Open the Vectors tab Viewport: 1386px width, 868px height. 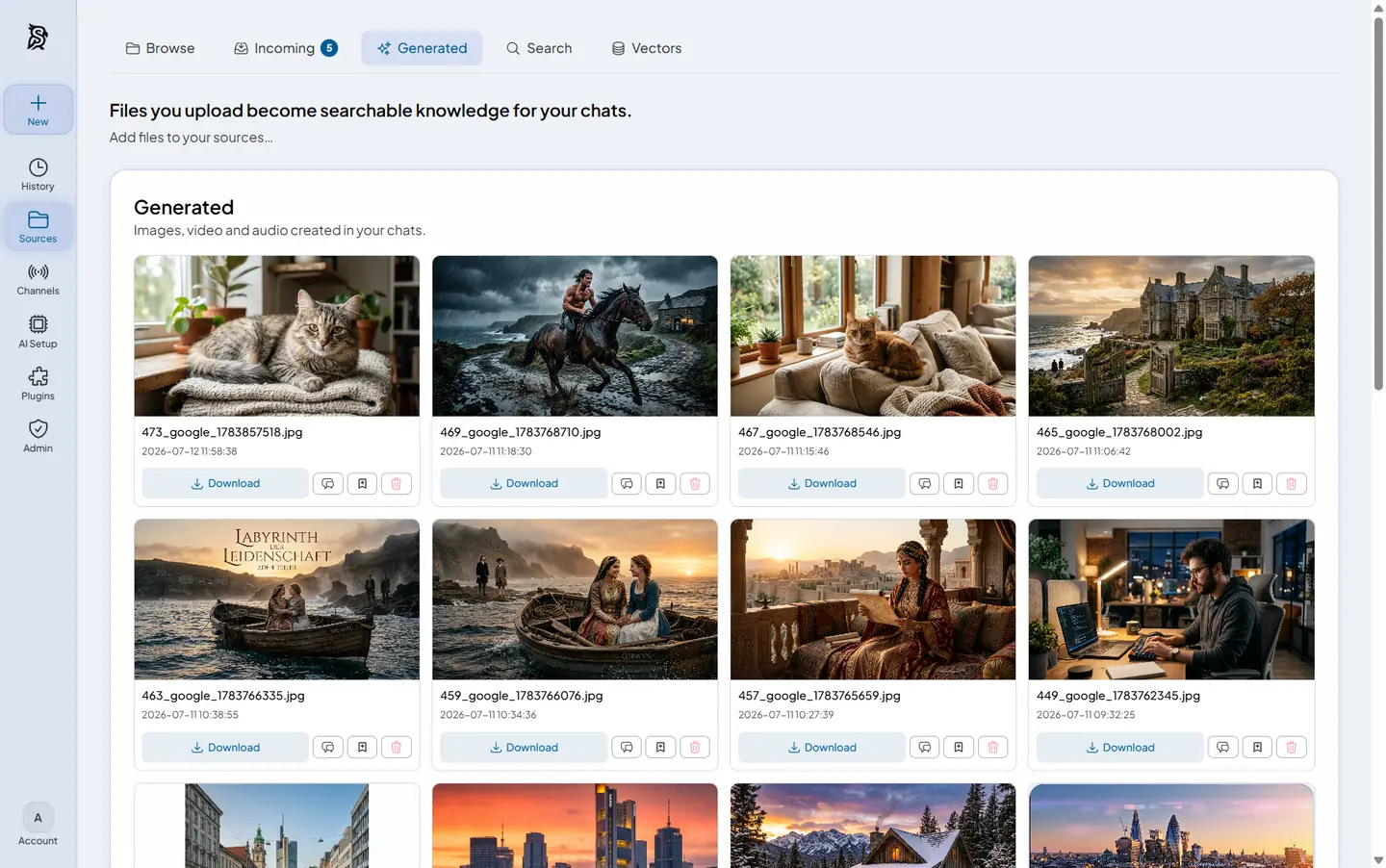click(647, 48)
